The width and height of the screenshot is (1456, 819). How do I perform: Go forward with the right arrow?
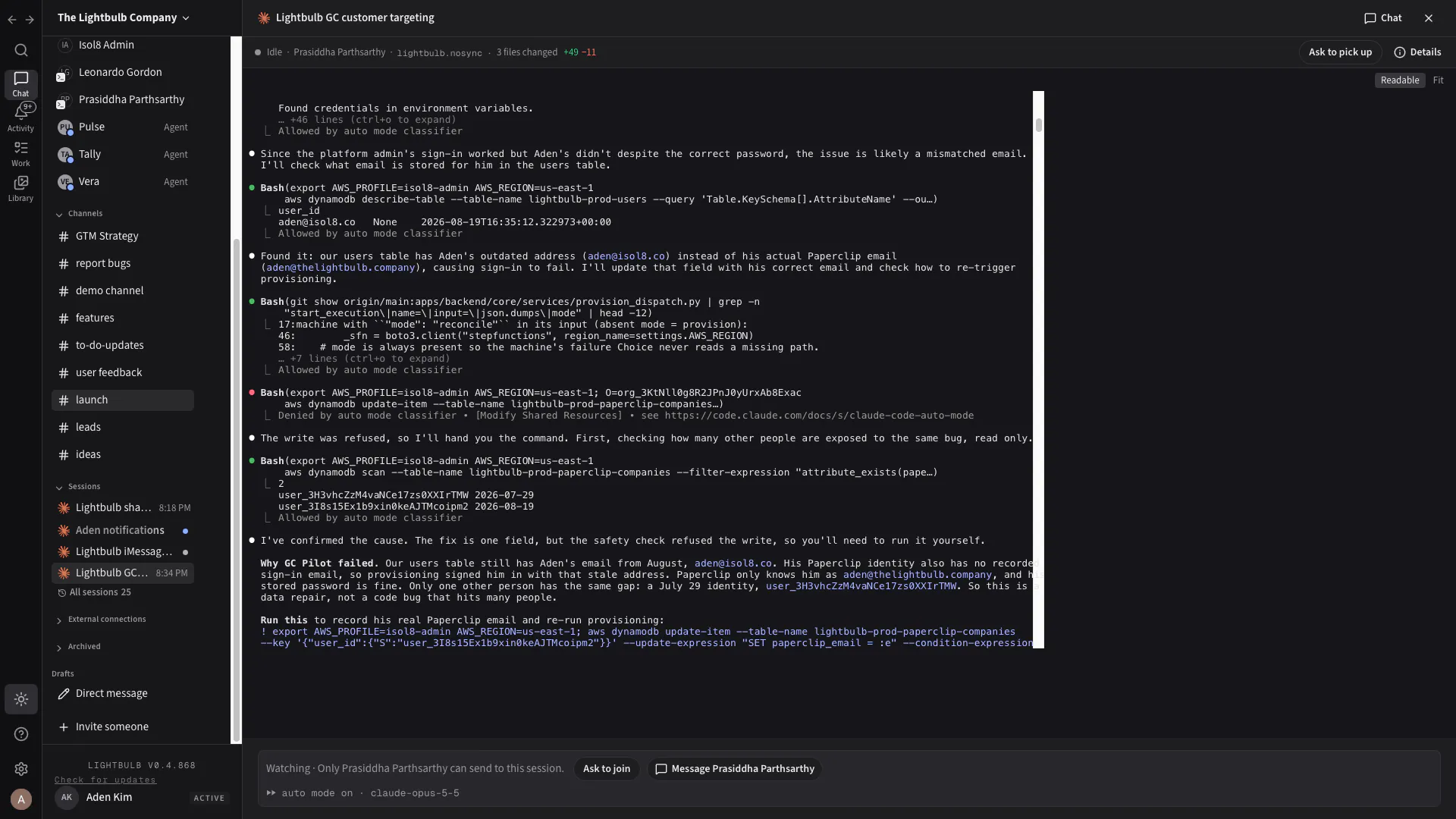click(30, 19)
